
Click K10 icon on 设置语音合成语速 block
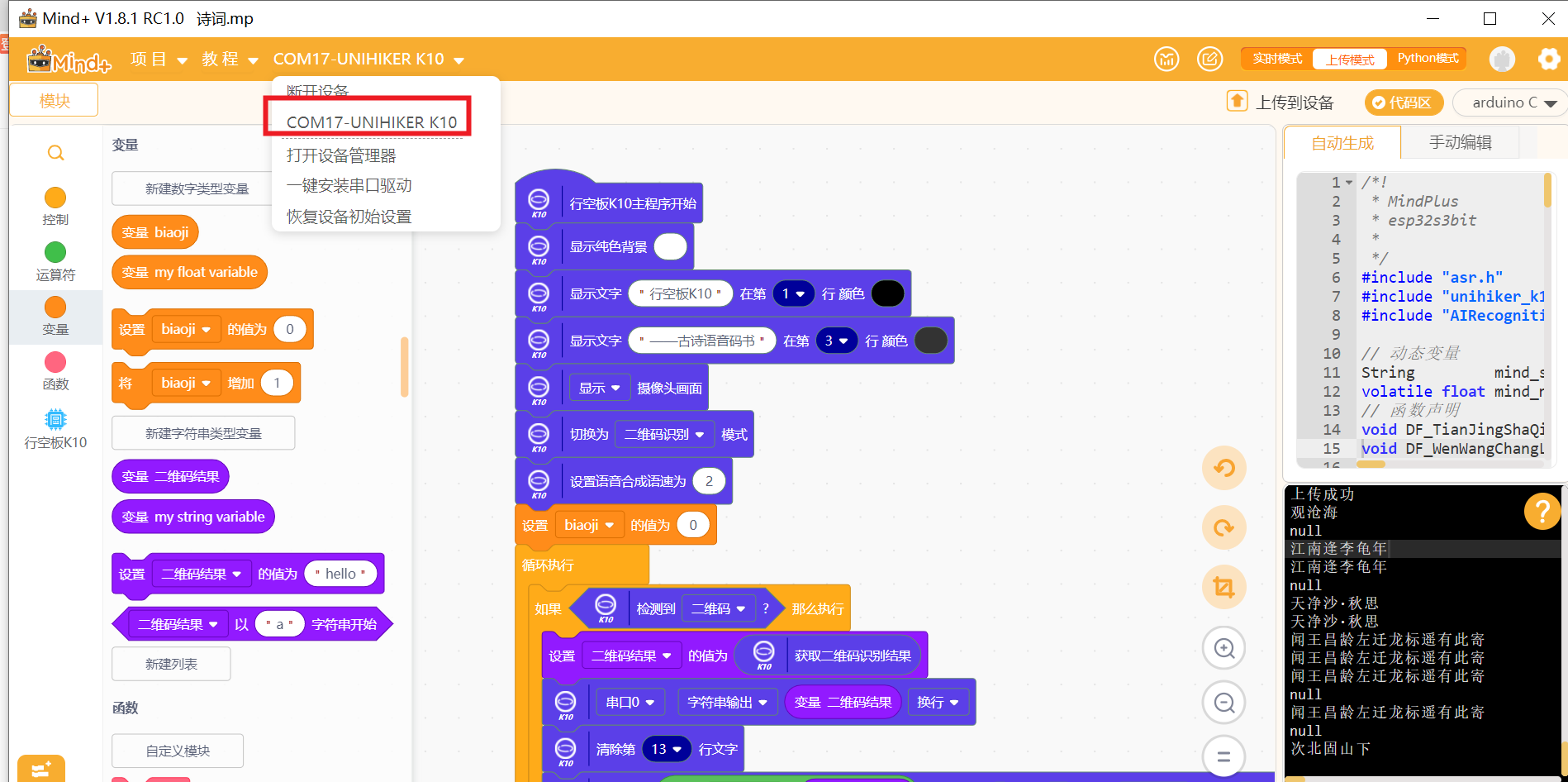point(539,482)
